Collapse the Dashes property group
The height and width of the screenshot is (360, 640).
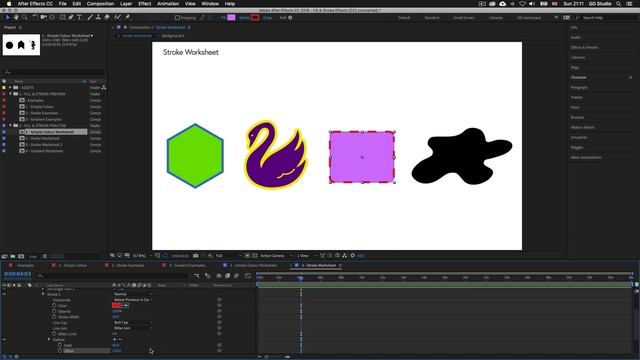[49, 340]
